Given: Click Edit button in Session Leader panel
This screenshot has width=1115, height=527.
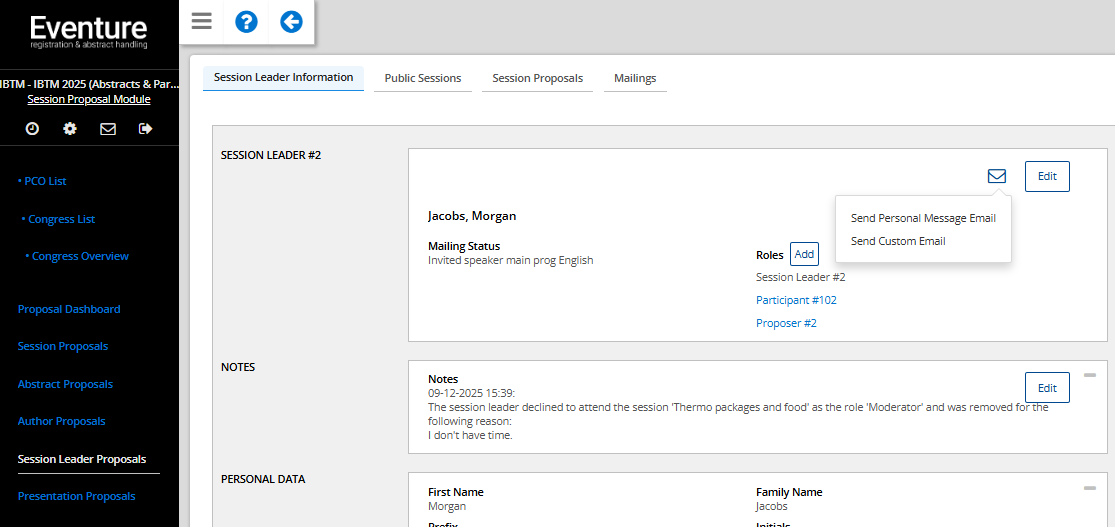Looking at the screenshot, I should tap(1047, 176).
